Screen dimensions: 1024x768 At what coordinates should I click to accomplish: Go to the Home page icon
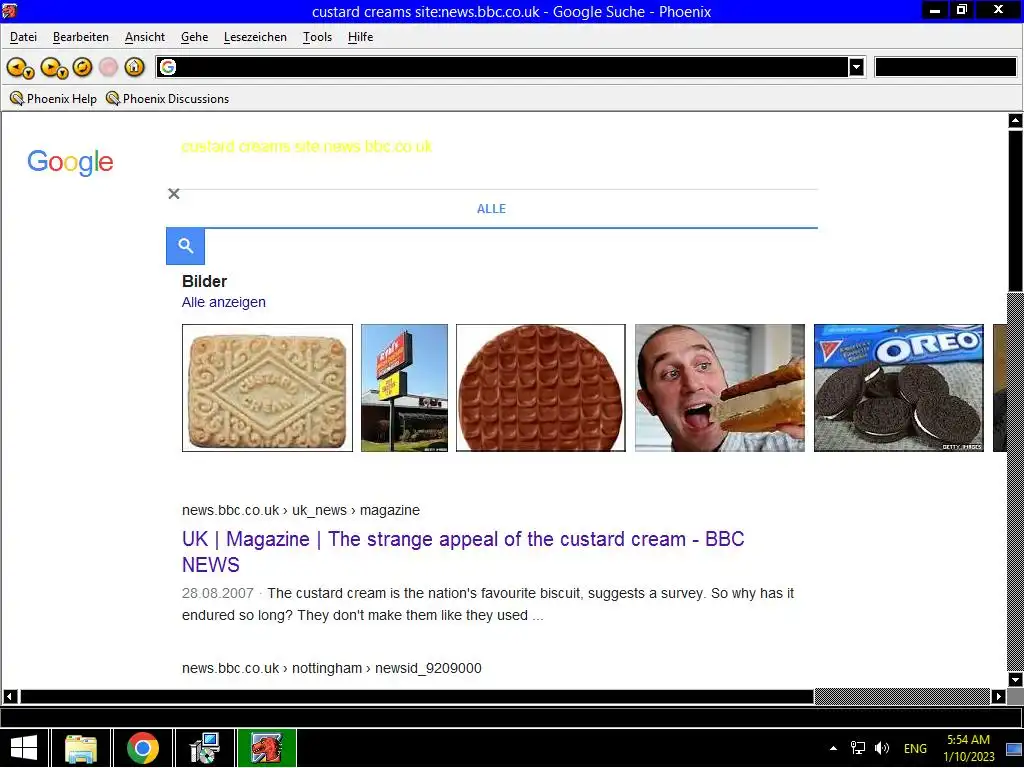[135, 67]
